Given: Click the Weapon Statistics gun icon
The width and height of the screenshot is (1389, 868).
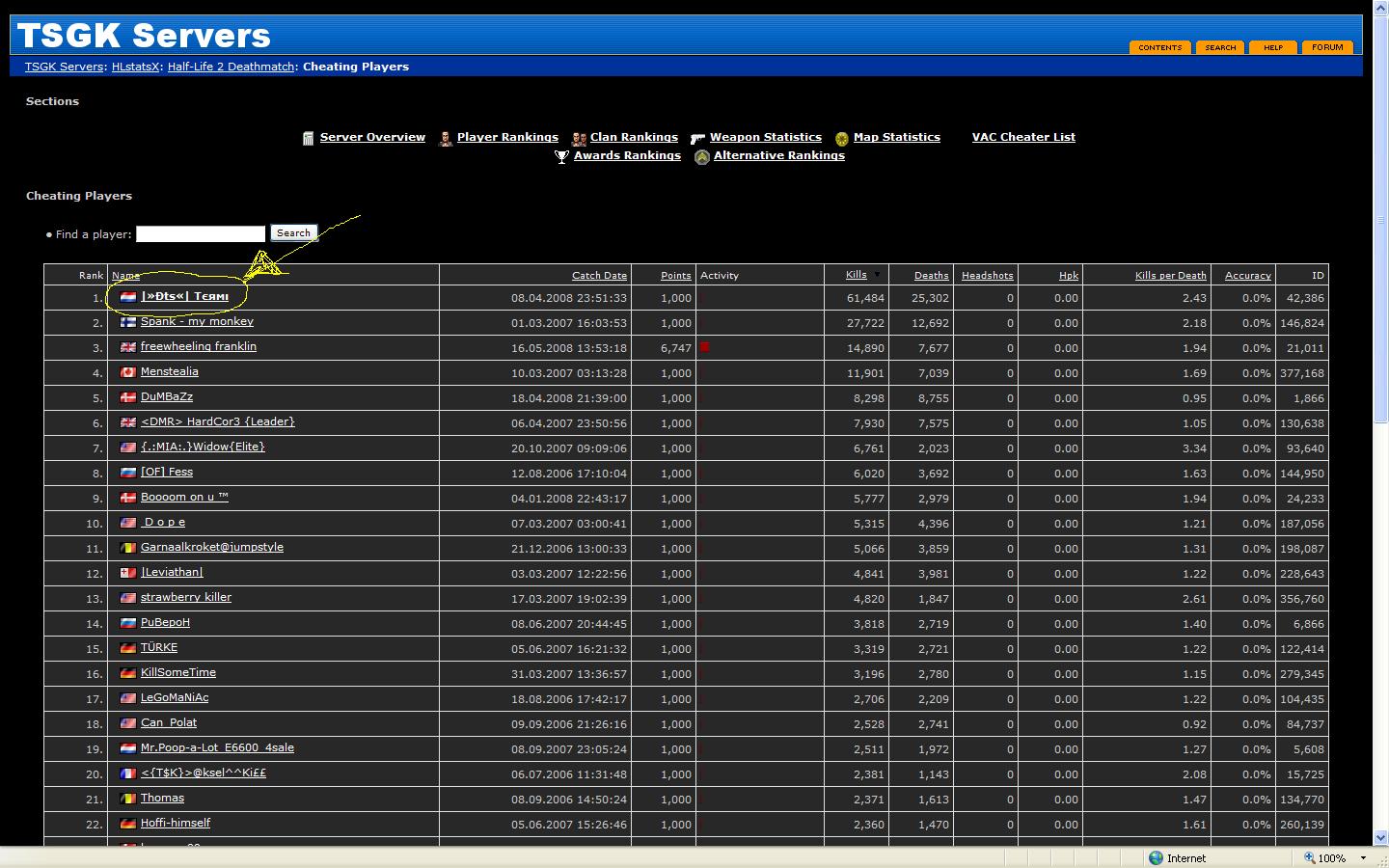Looking at the screenshot, I should pyautogui.click(x=698, y=138).
